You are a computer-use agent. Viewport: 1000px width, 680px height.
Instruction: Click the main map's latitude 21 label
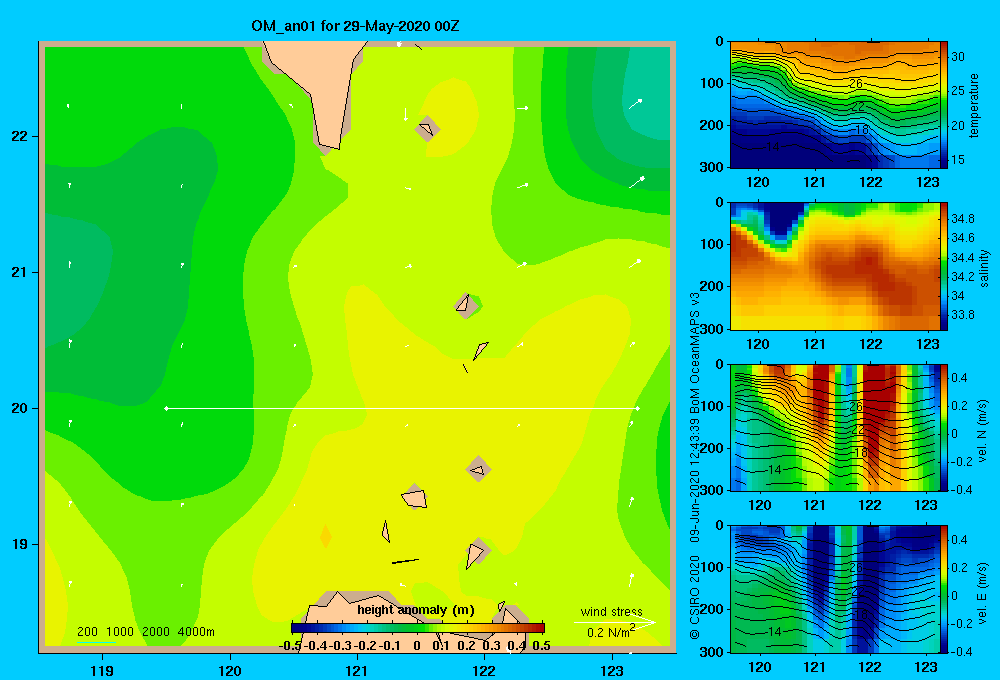point(20,272)
